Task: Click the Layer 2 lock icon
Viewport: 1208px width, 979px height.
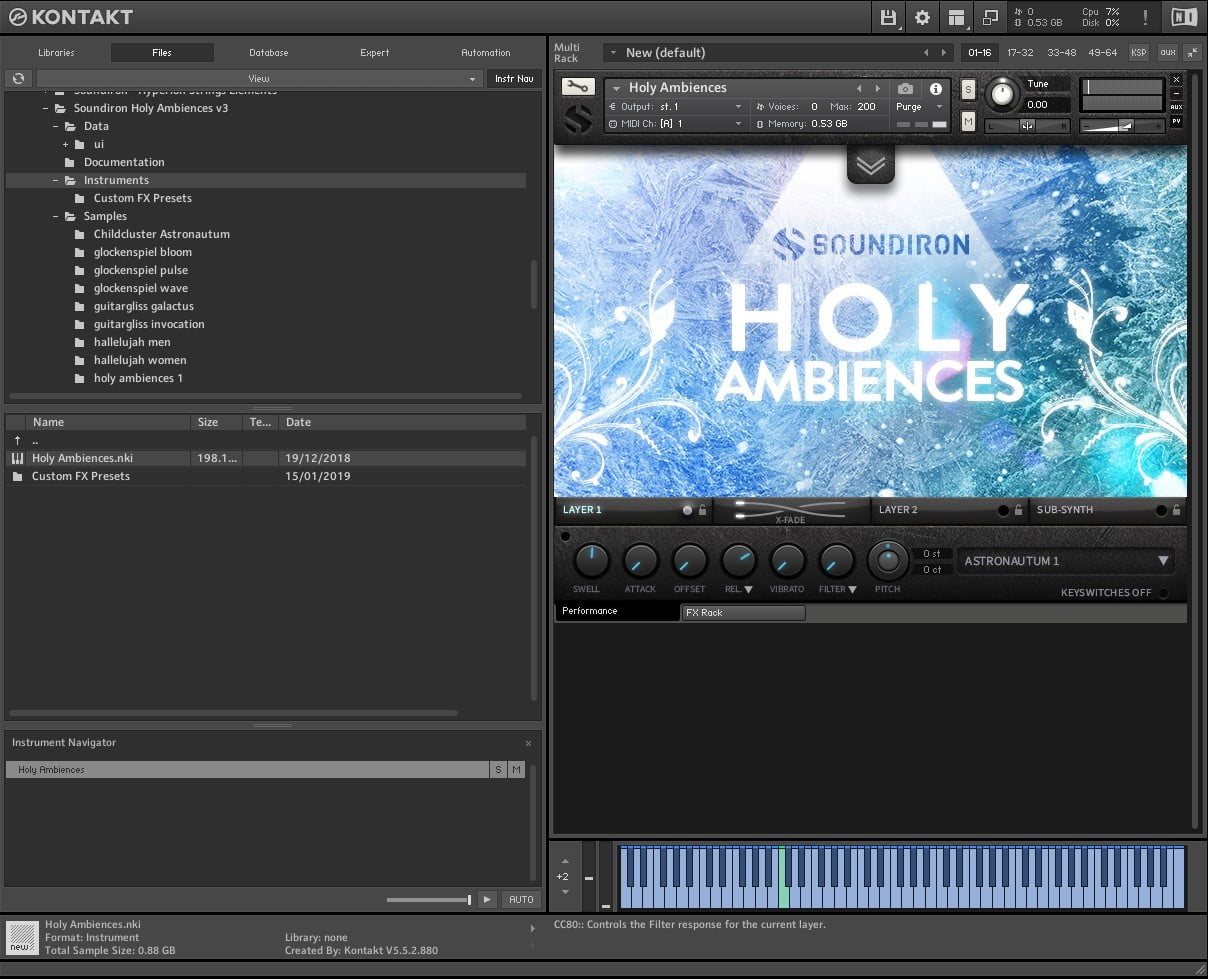Action: tap(1018, 510)
